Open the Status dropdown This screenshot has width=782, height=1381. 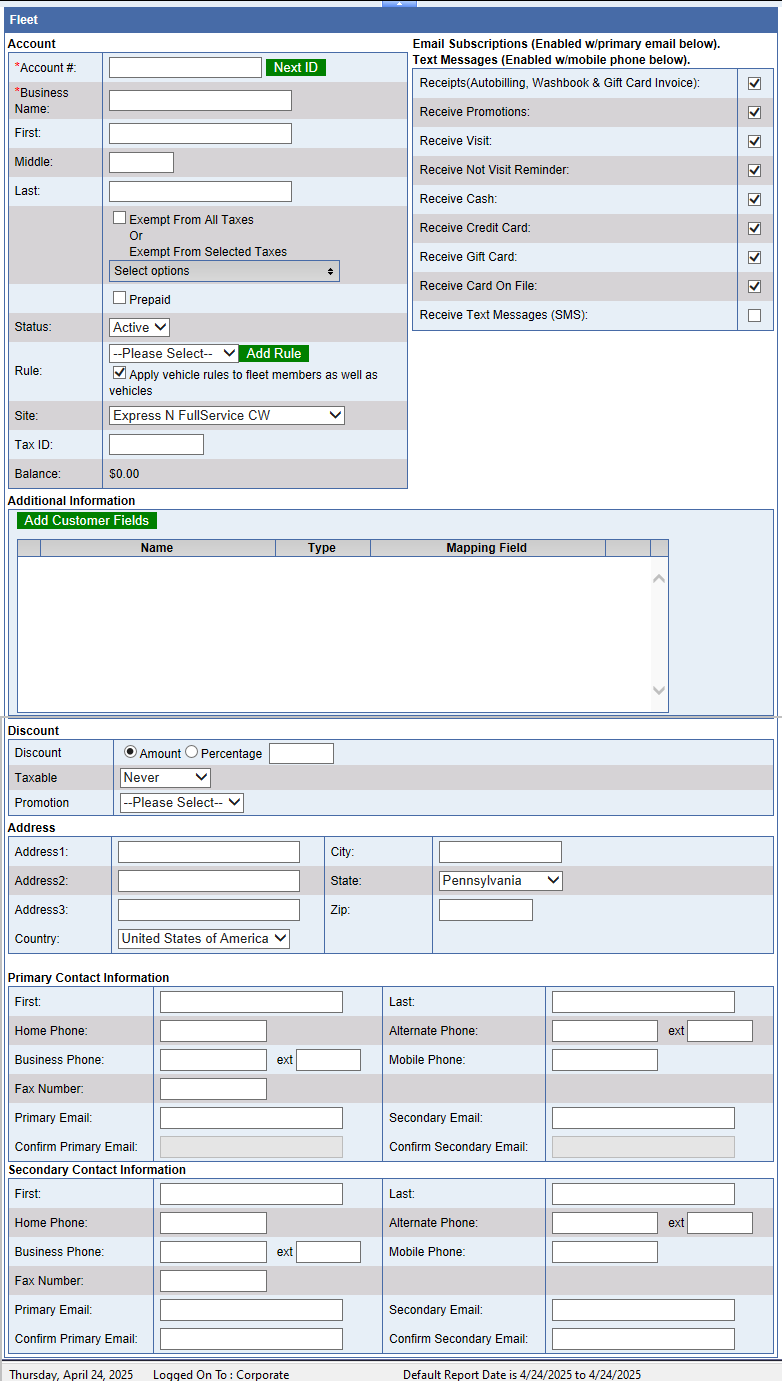139,327
